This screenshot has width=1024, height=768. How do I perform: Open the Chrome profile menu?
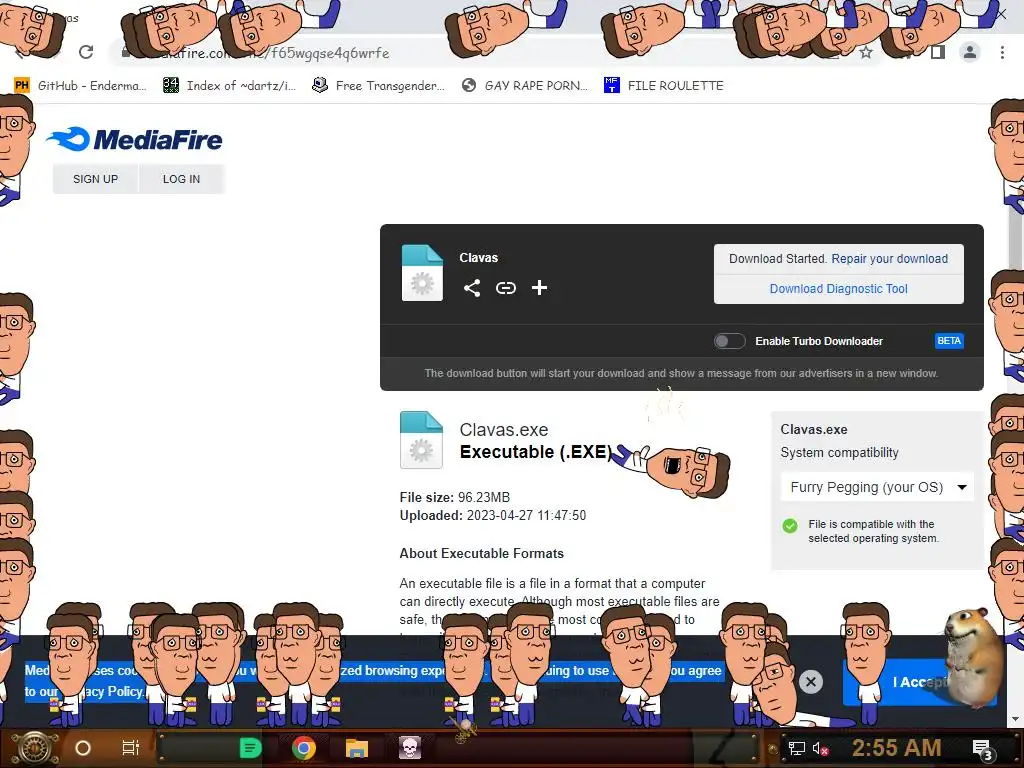(970, 52)
